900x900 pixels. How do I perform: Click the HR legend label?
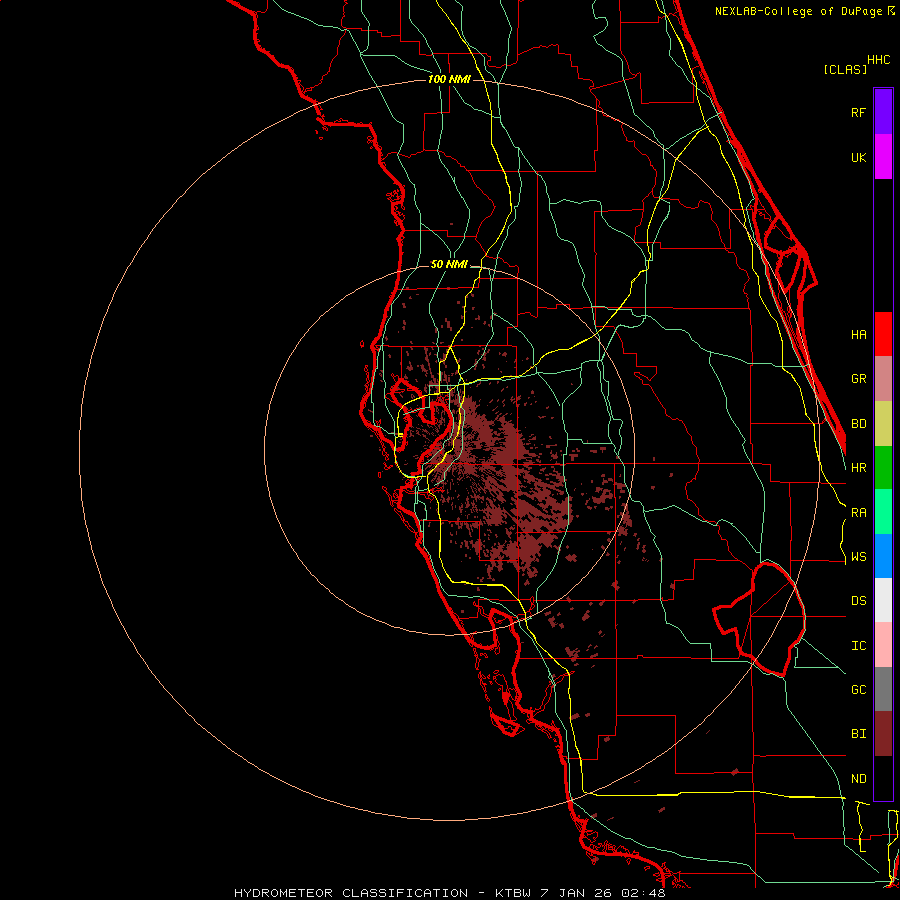[x=859, y=468]
